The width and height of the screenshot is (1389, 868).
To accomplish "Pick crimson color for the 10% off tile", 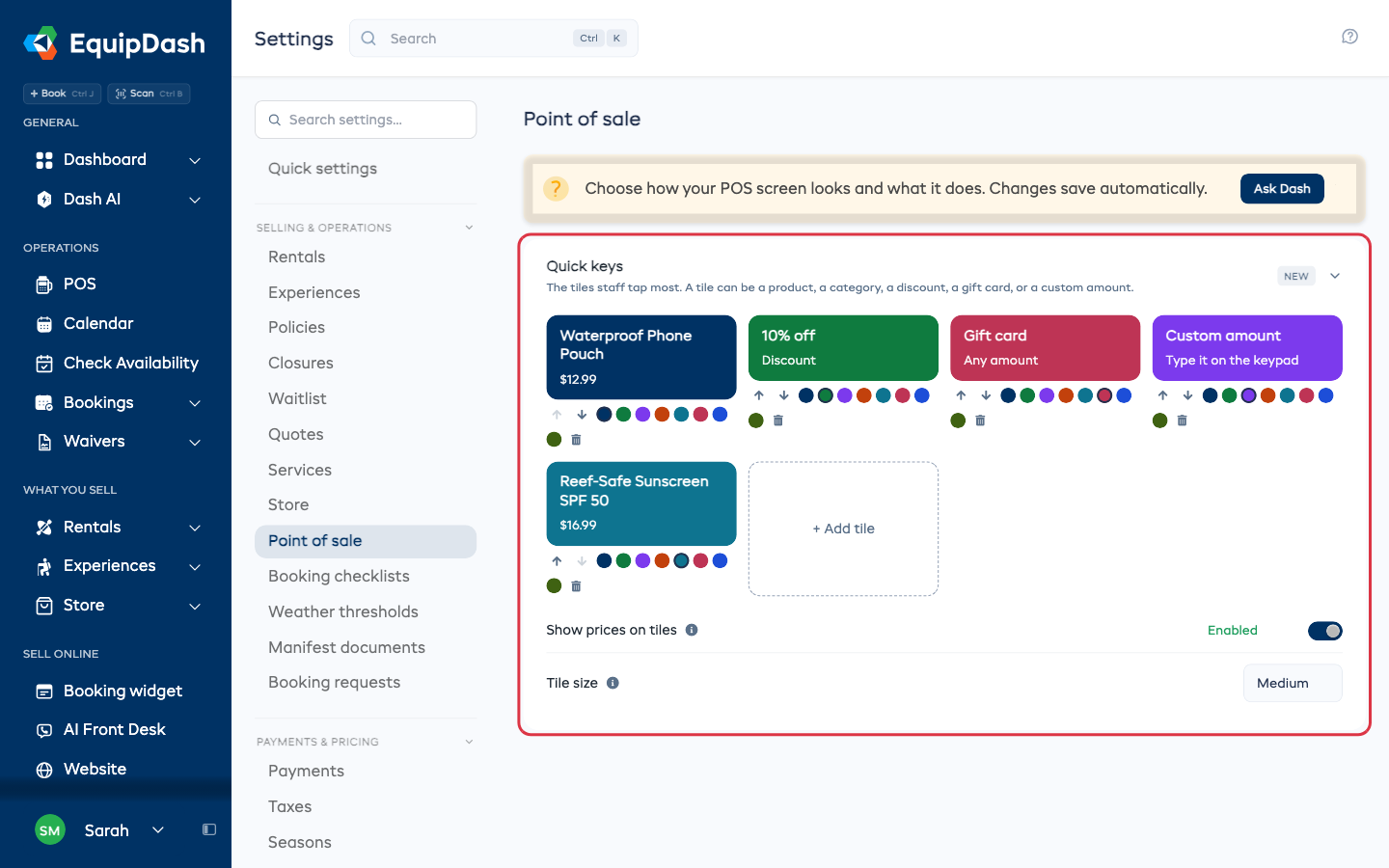I will point(902,395).
